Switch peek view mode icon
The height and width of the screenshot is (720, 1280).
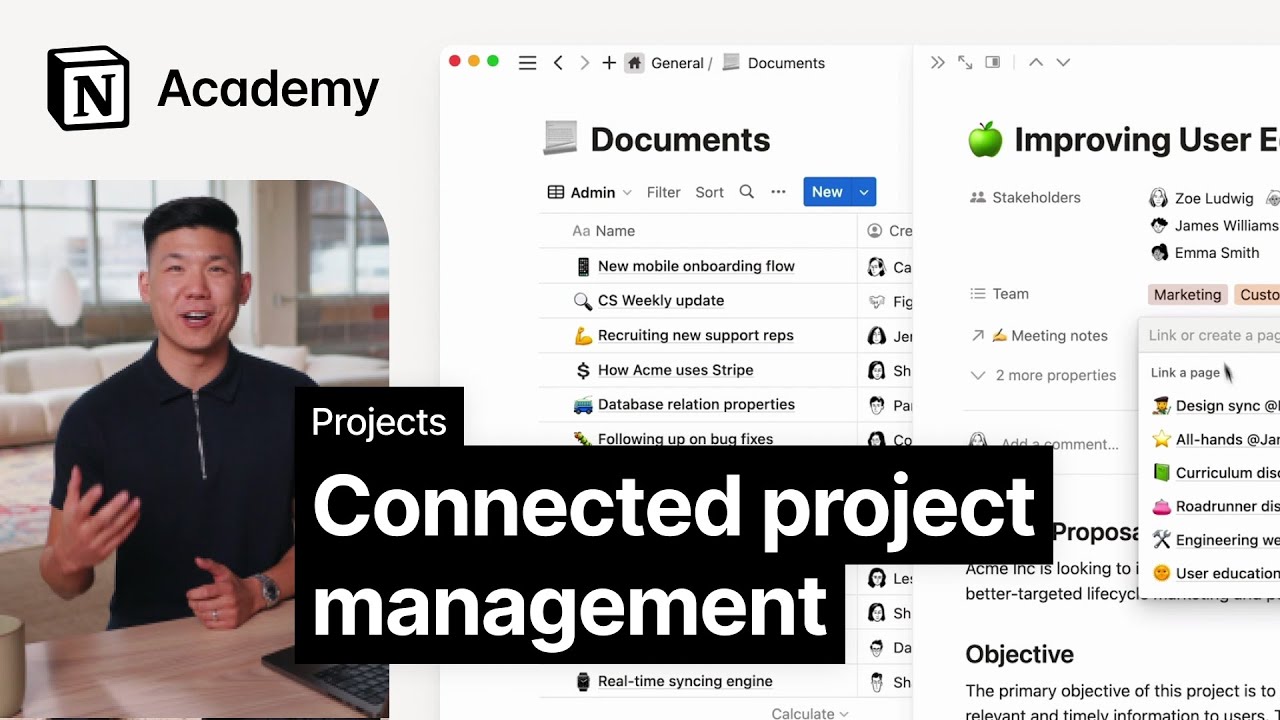tap(993, 62)
